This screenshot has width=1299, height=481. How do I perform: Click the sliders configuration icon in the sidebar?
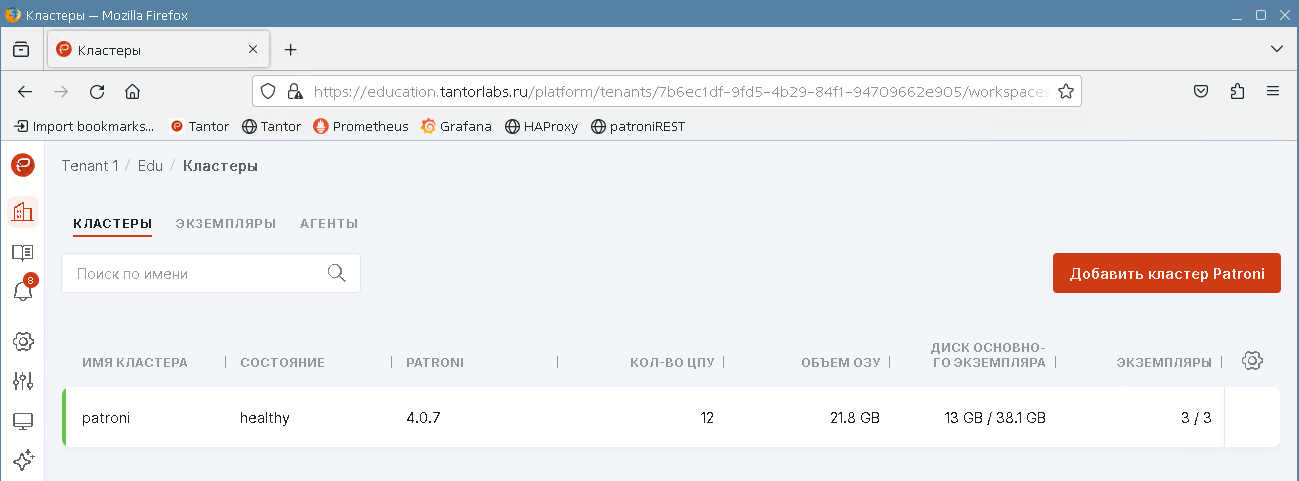[x=22, y=381]
